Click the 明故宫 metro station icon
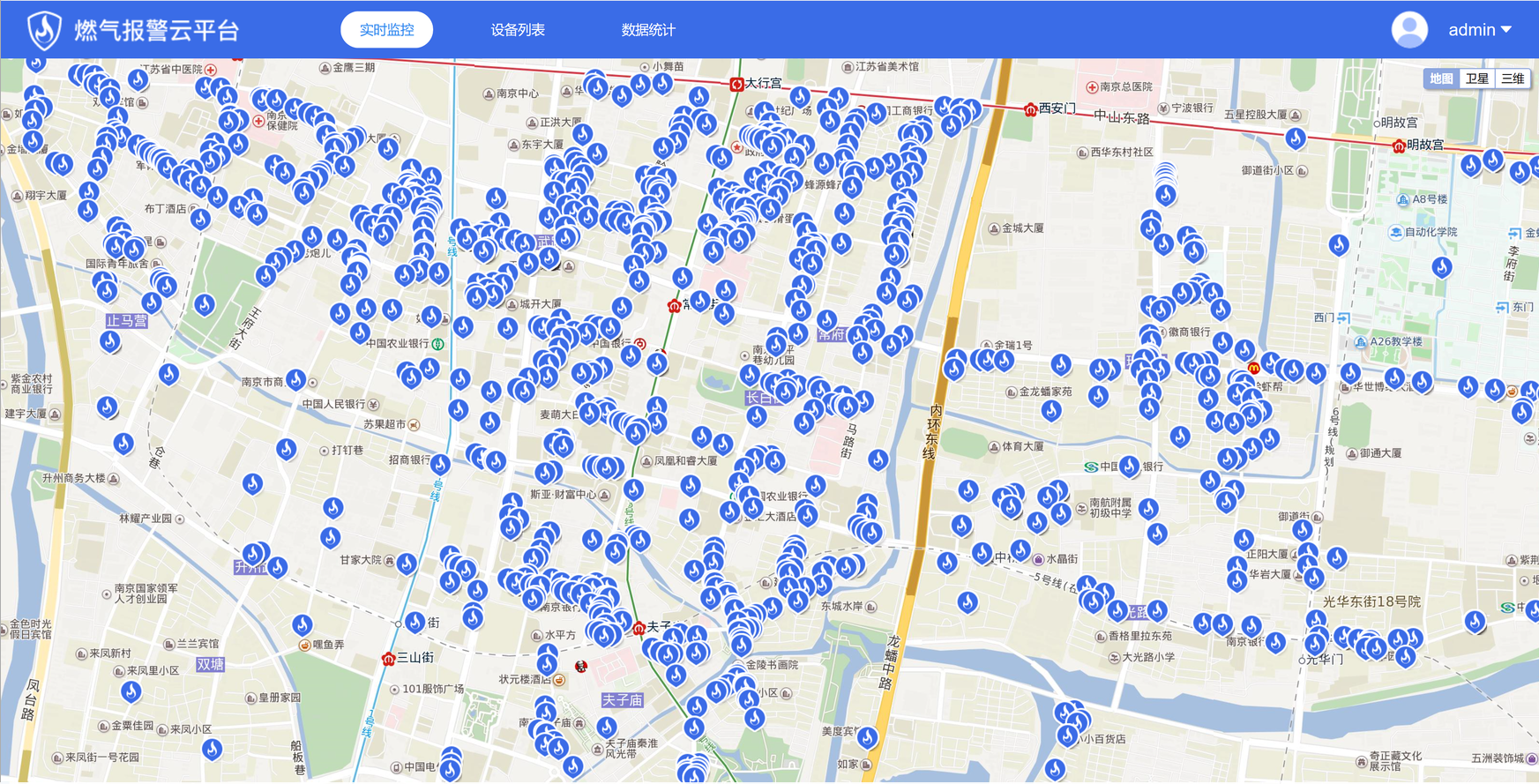 [x=1398, y=146]
